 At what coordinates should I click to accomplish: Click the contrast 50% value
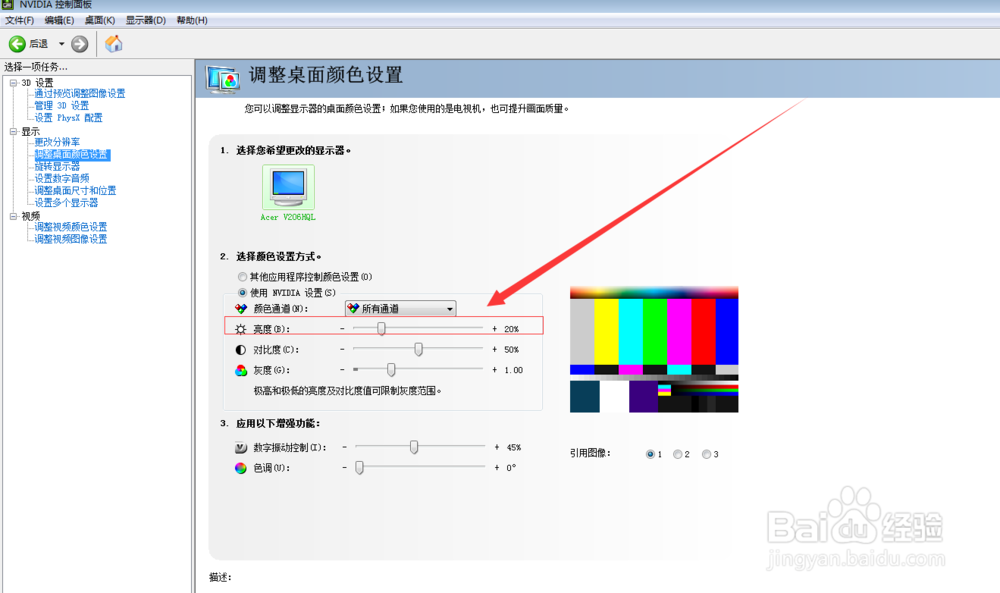pos(511,349)
